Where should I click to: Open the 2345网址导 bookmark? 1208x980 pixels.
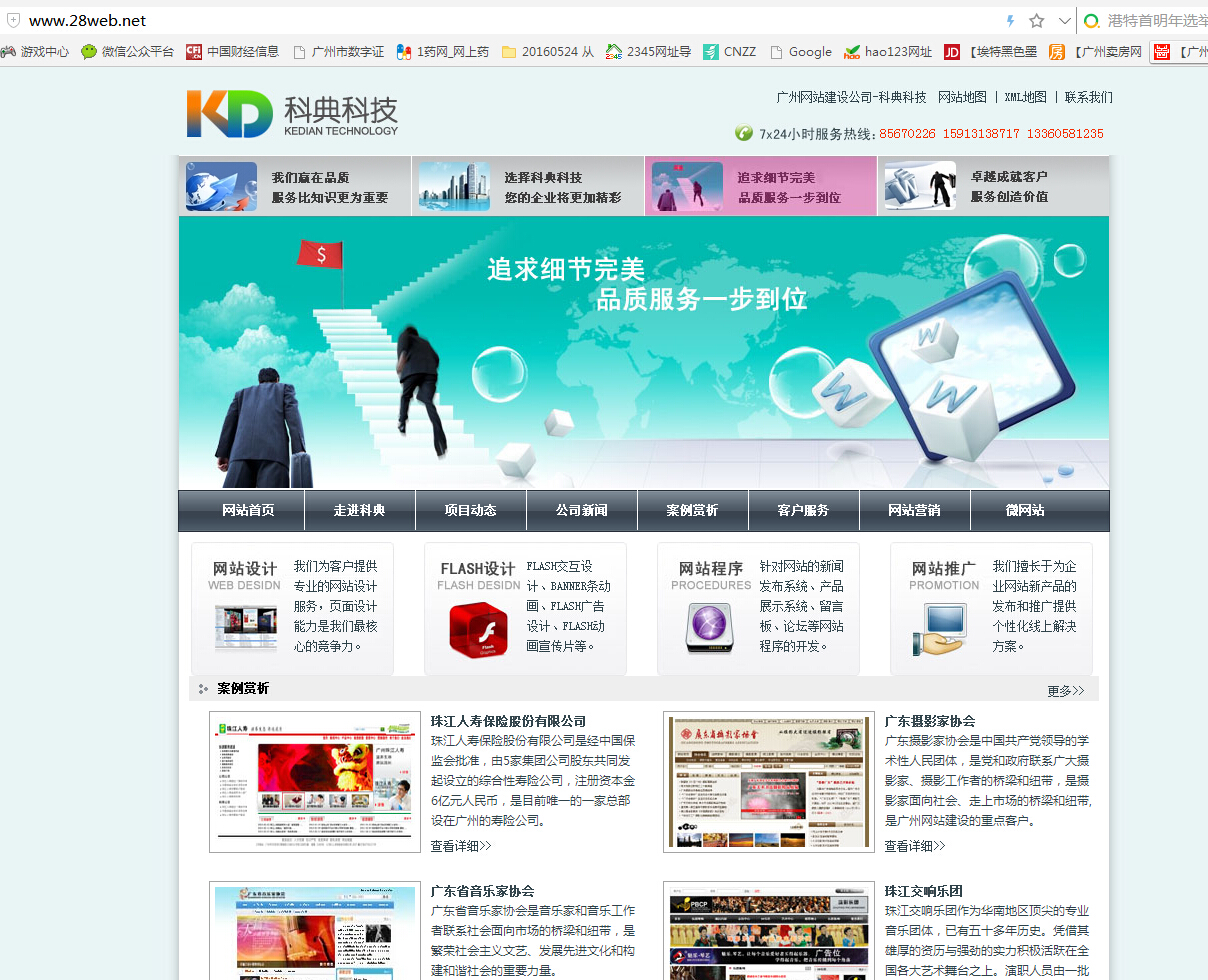pyautogui.click(x=649, y=52)
